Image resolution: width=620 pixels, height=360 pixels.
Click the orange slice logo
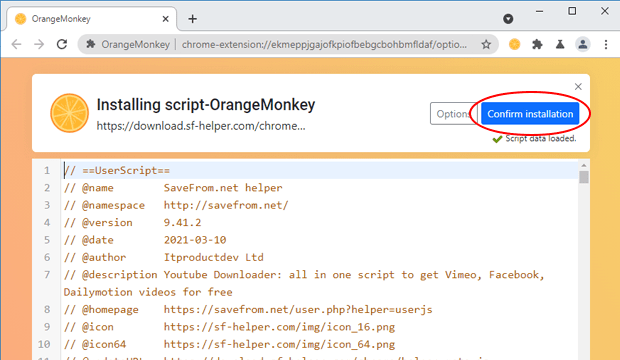point(69,113)
